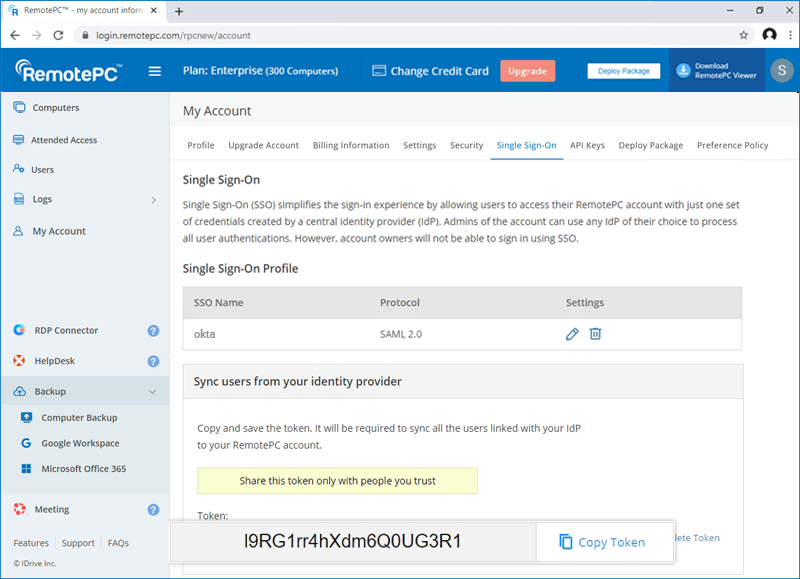Click the user avatar S icon
Image resolution: width=800 pixels, height=579 pixels.
pos(777,71)
